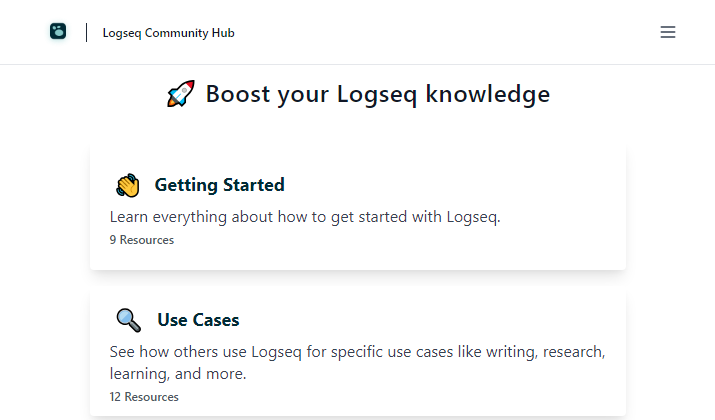Image resolution: width=715 pixels, height=420 pixels.
Task: Select the Getting Started description text
Action: tap(305, 217)
